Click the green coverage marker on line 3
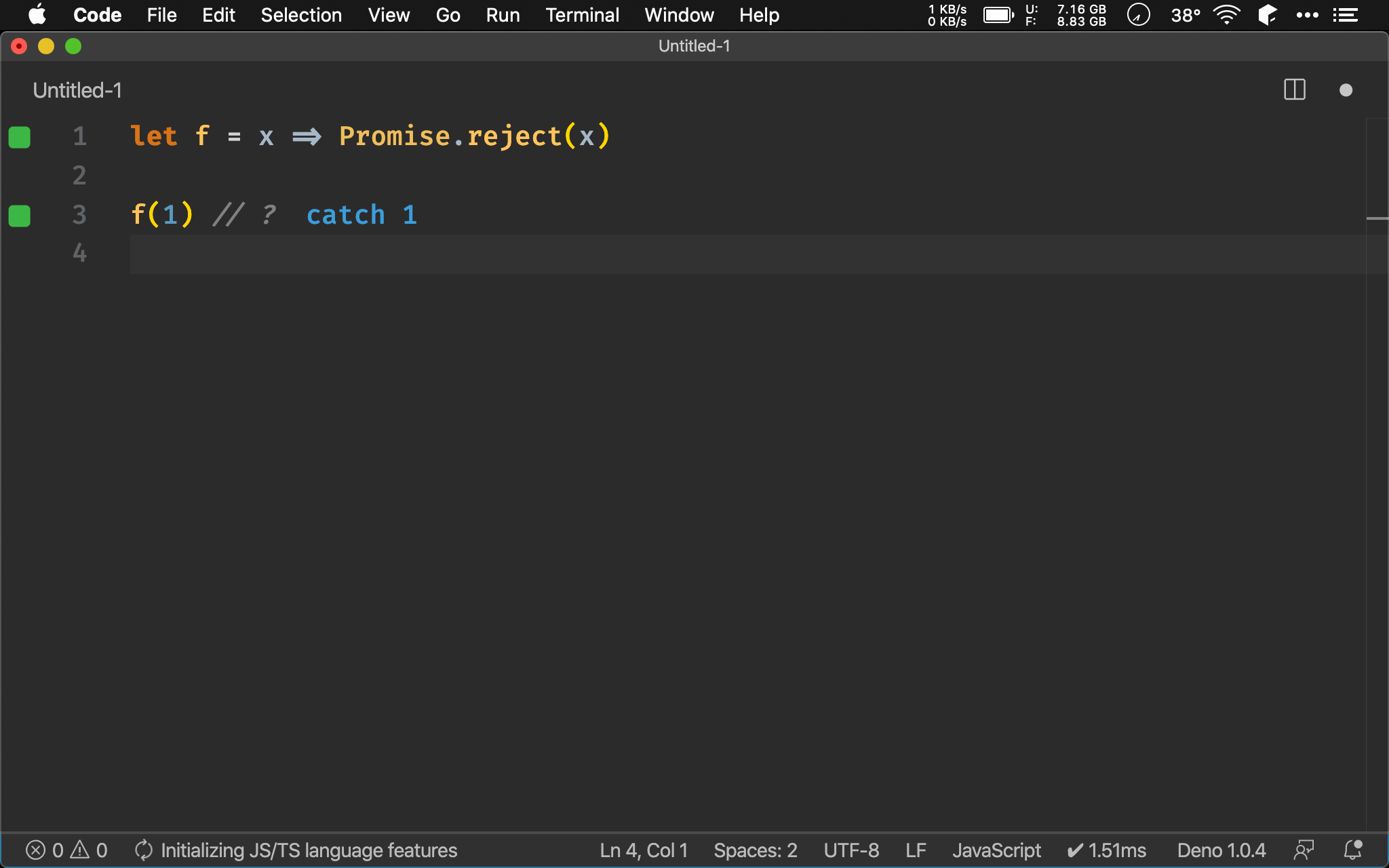 20,216
